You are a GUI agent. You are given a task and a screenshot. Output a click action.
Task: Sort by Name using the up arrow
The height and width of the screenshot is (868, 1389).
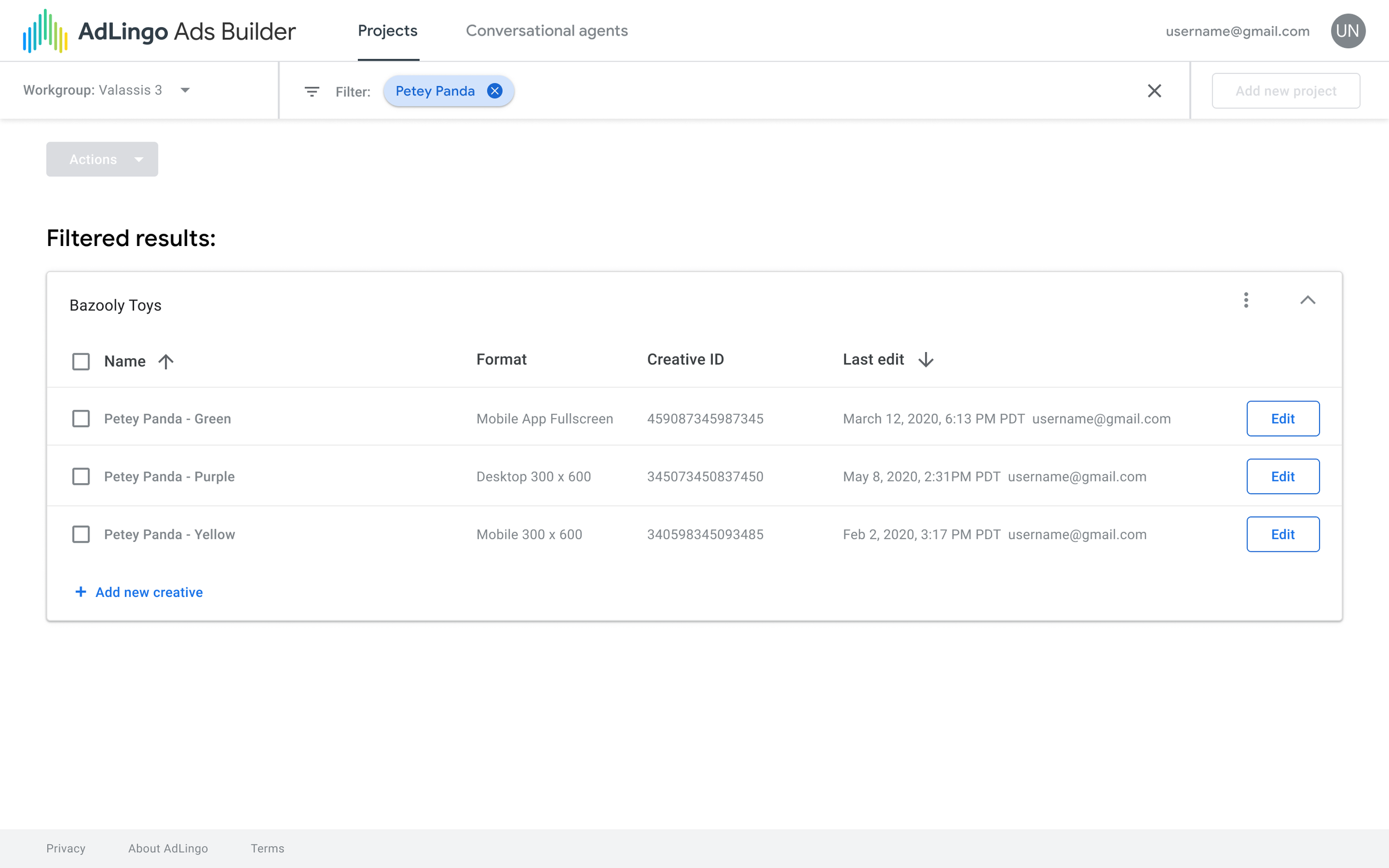[166, 361]
